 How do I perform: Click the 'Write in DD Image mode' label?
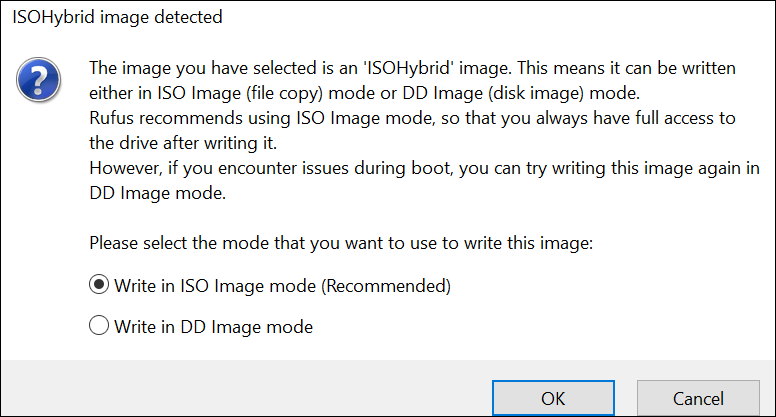pos(214,326)
